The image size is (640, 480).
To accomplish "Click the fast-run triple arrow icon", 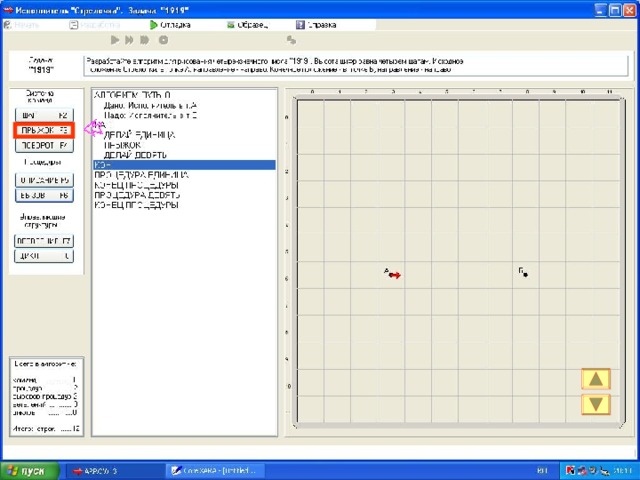I will [x=144, y=40].
